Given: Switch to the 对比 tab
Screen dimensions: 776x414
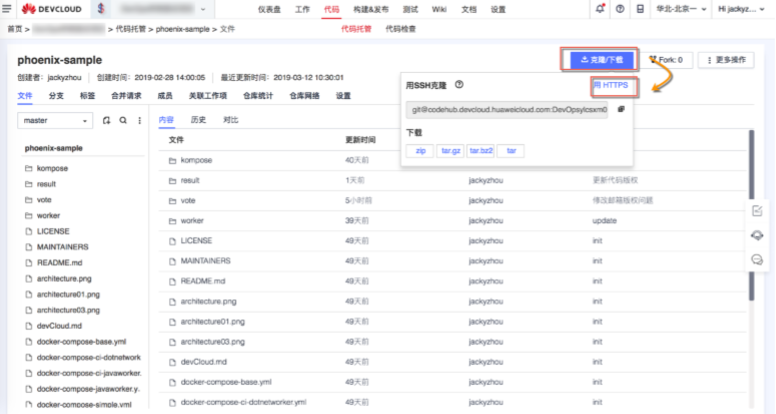Looking at the screenshot, I should click(x=231, y=120).
